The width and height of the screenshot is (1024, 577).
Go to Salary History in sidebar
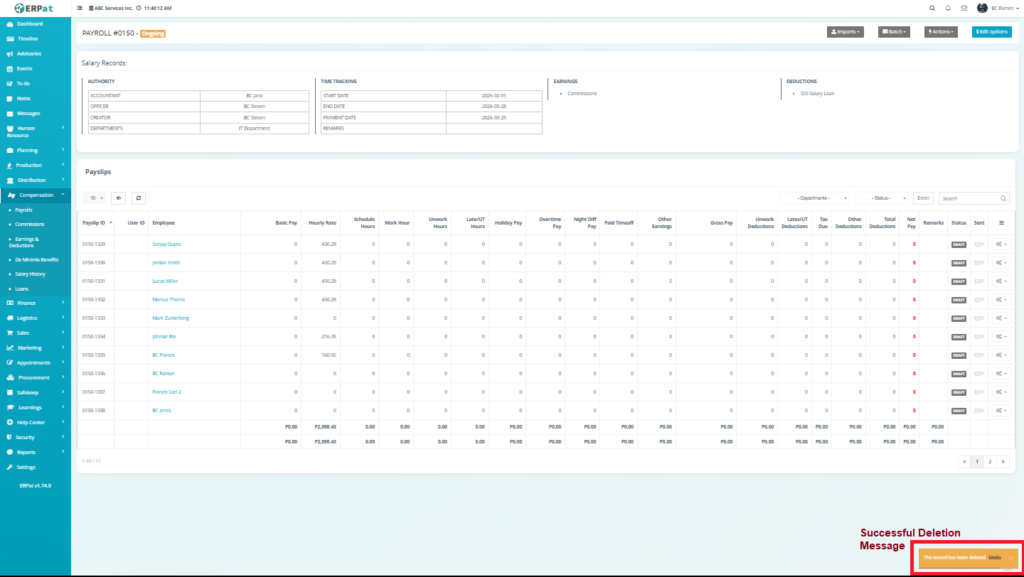(30, 273)
